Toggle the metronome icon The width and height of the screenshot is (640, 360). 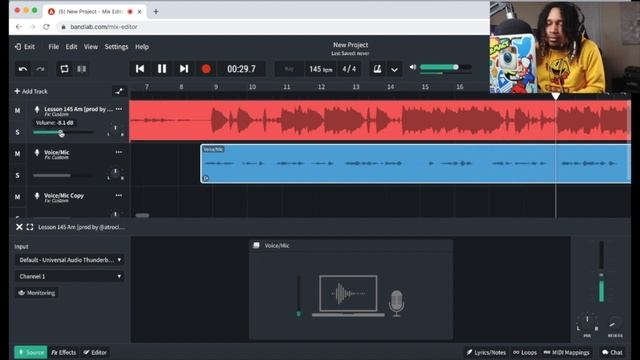[x=378, y=69]
